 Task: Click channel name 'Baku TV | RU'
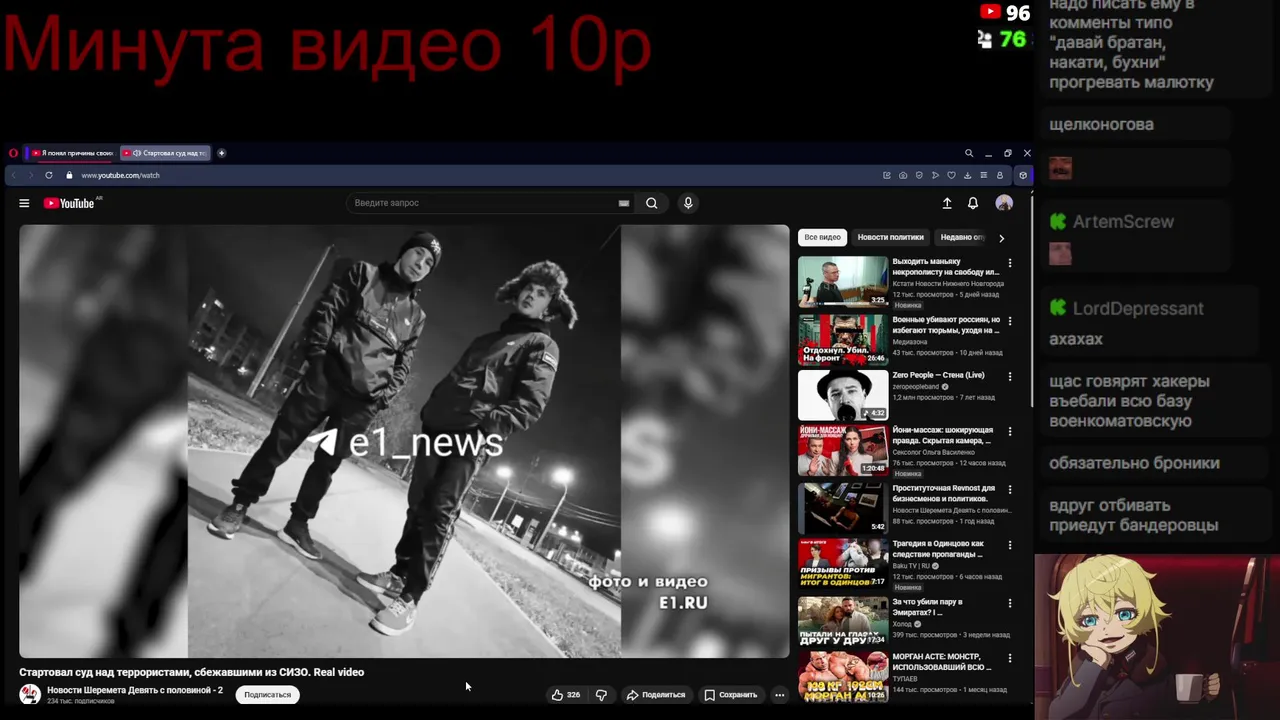912,566
